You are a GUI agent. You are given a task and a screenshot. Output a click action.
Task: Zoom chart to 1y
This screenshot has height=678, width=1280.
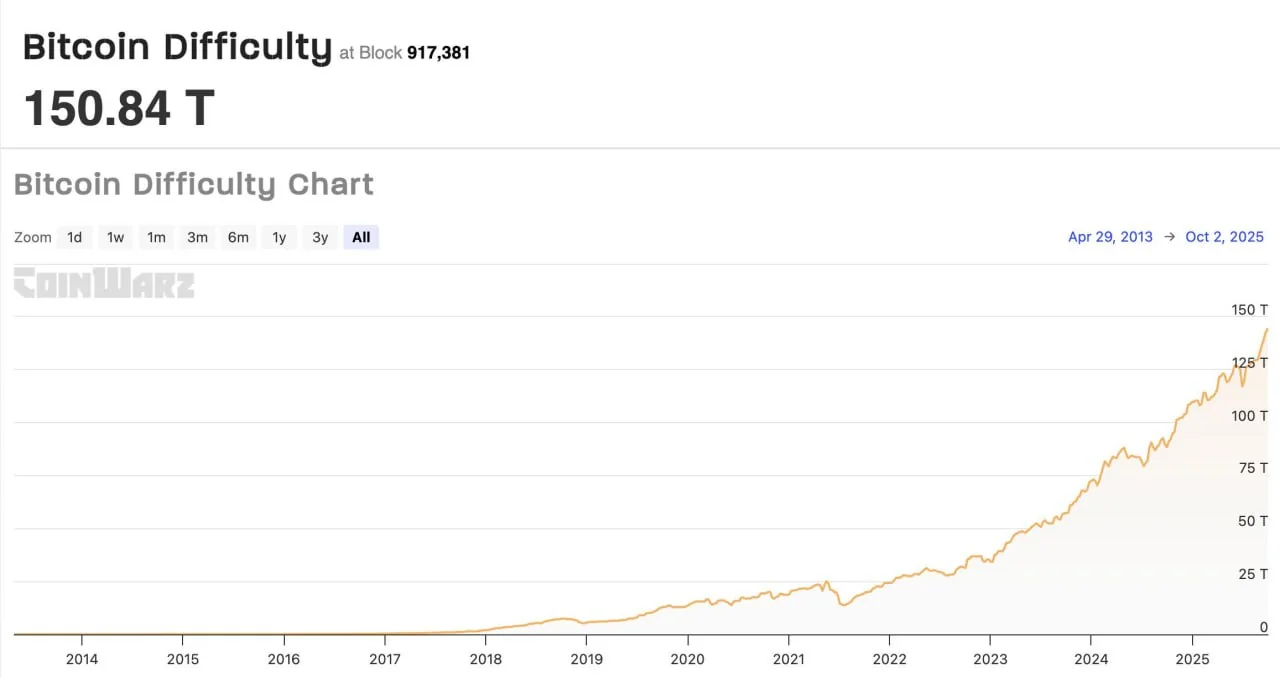[279, 237]
